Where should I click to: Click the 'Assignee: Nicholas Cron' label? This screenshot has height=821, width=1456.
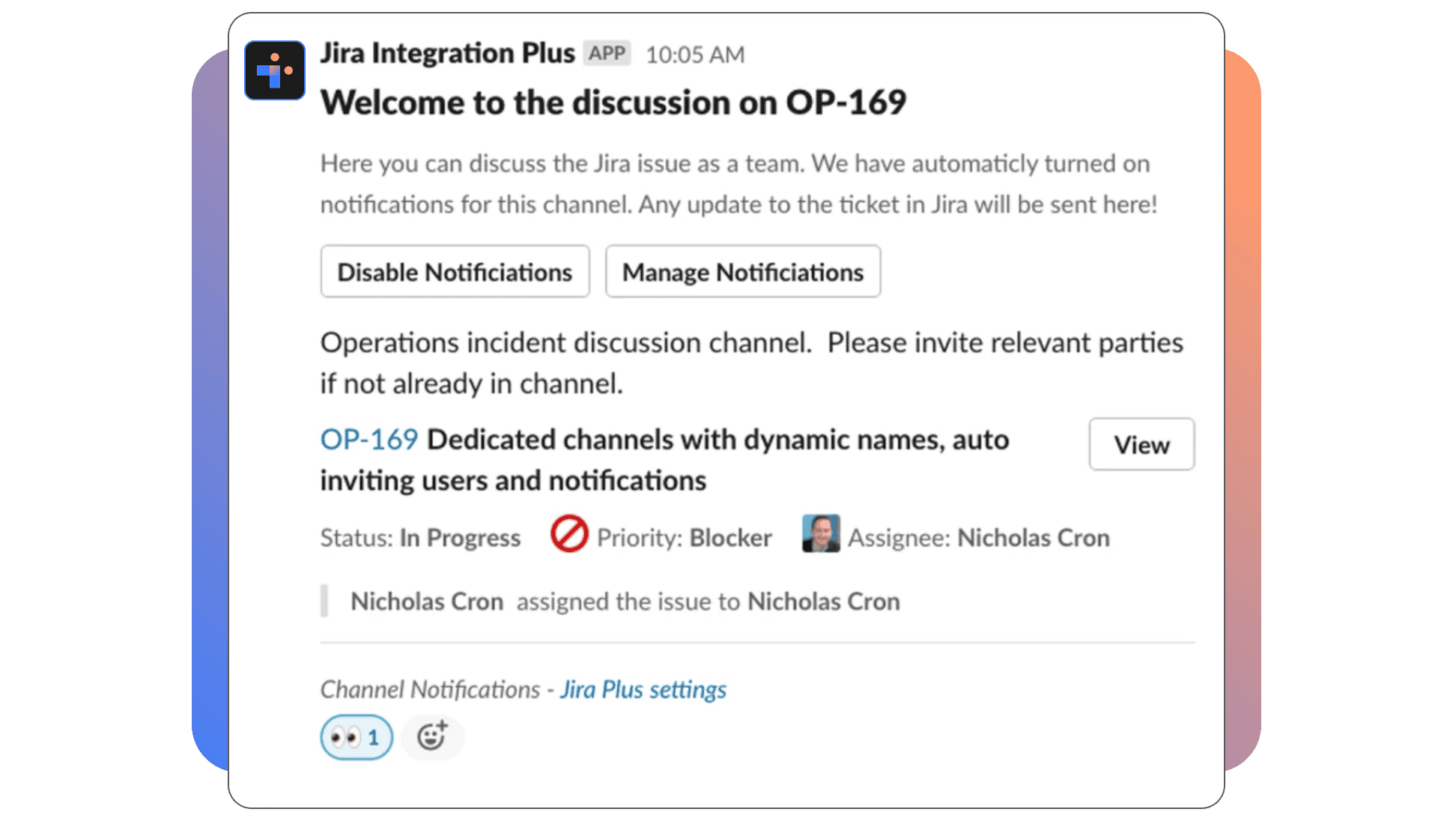point(979,538)
